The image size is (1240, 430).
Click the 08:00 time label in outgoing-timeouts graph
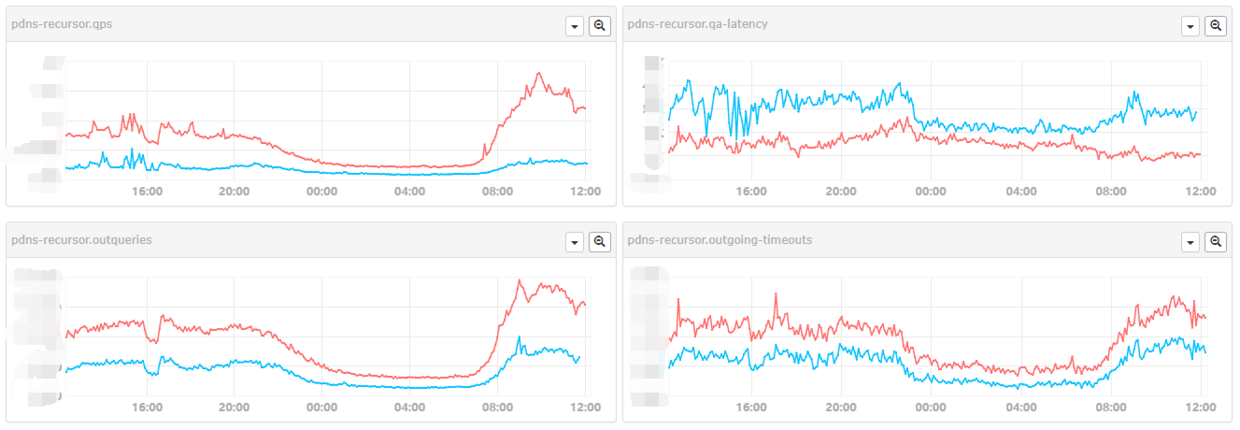pyautogui.click(x=1110, y=407)
